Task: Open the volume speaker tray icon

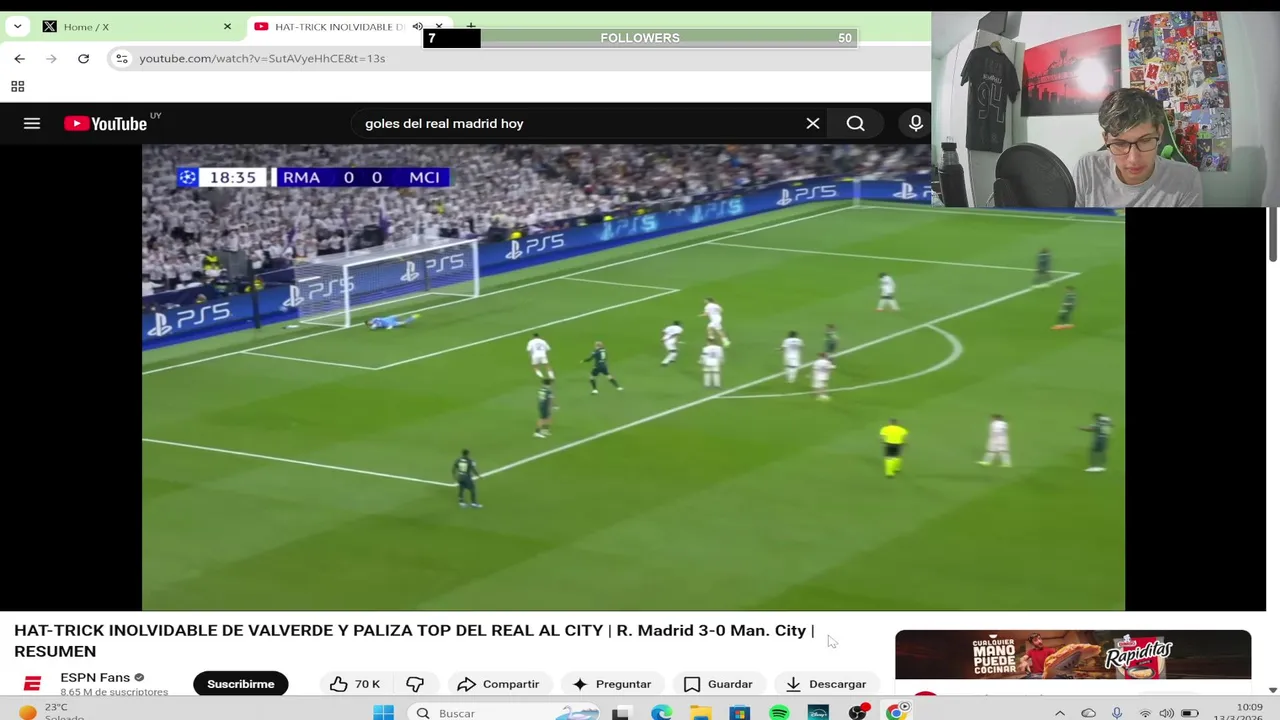Action: click(1167, 713)
